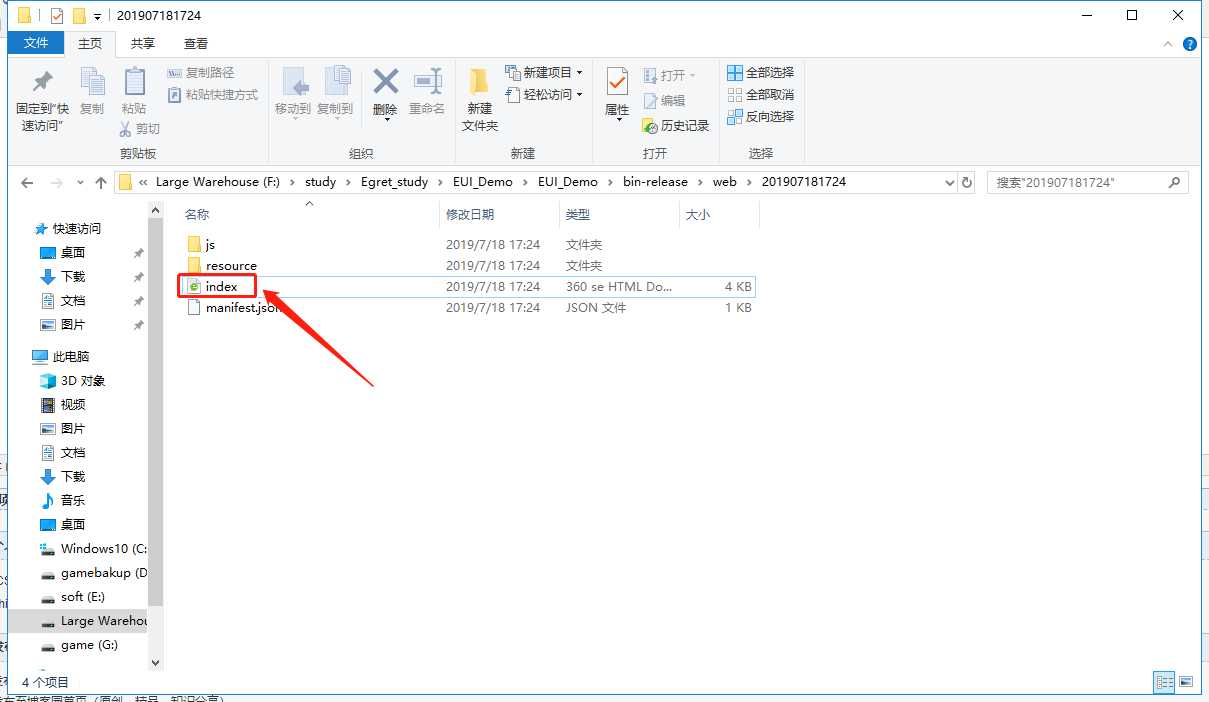Click Egret_study in the address path
Viewport: 1209px width, 702px height.
click(394, 182)
